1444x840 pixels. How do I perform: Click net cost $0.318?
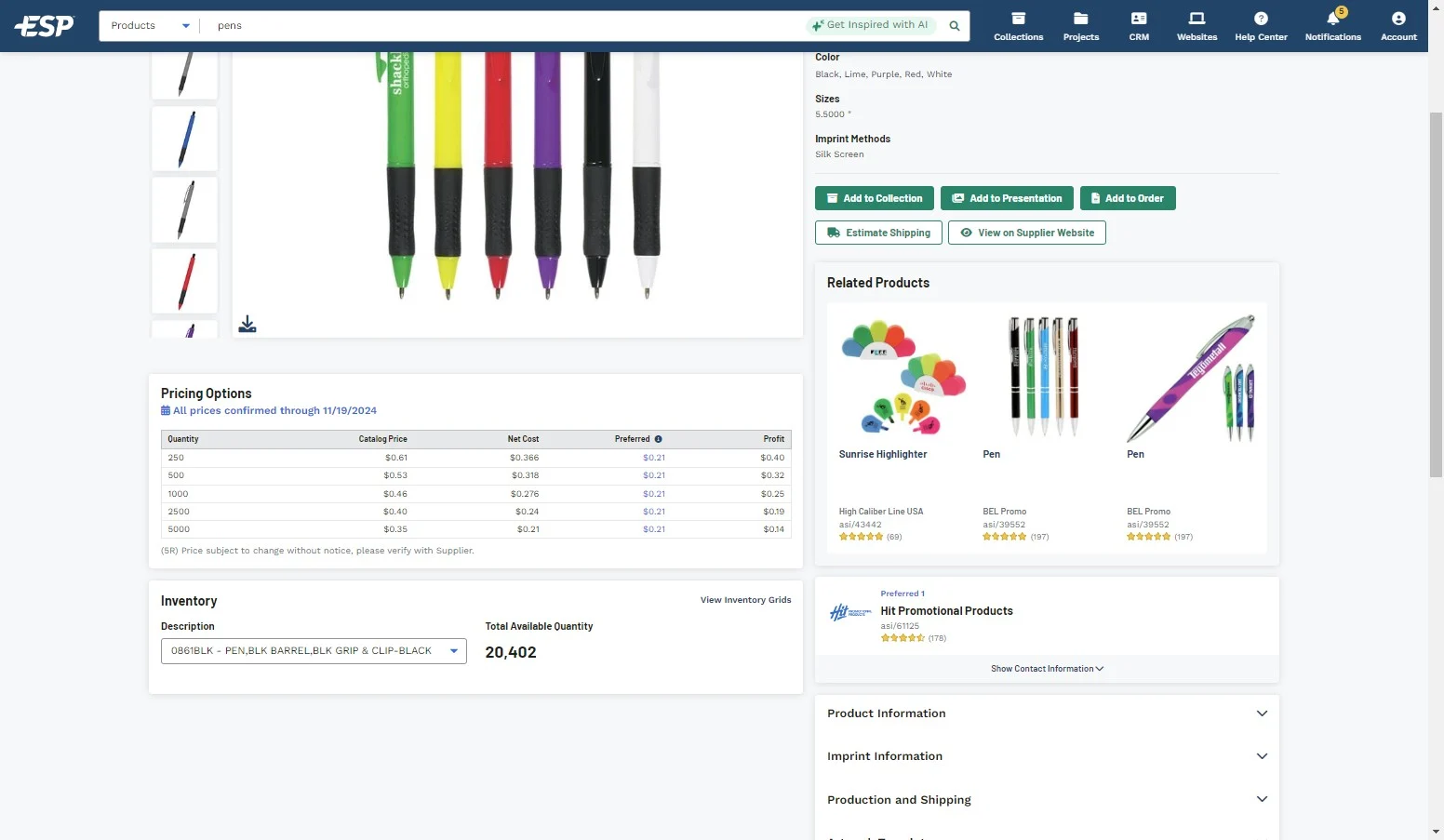pyautogui.click(x=525, y=475)
